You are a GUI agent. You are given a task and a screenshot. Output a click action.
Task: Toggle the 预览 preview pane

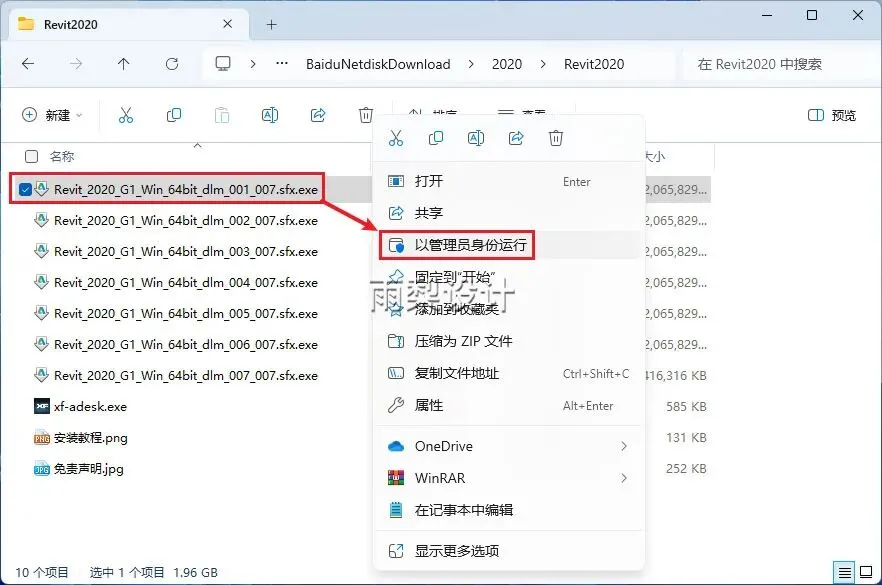click(832, 115)
